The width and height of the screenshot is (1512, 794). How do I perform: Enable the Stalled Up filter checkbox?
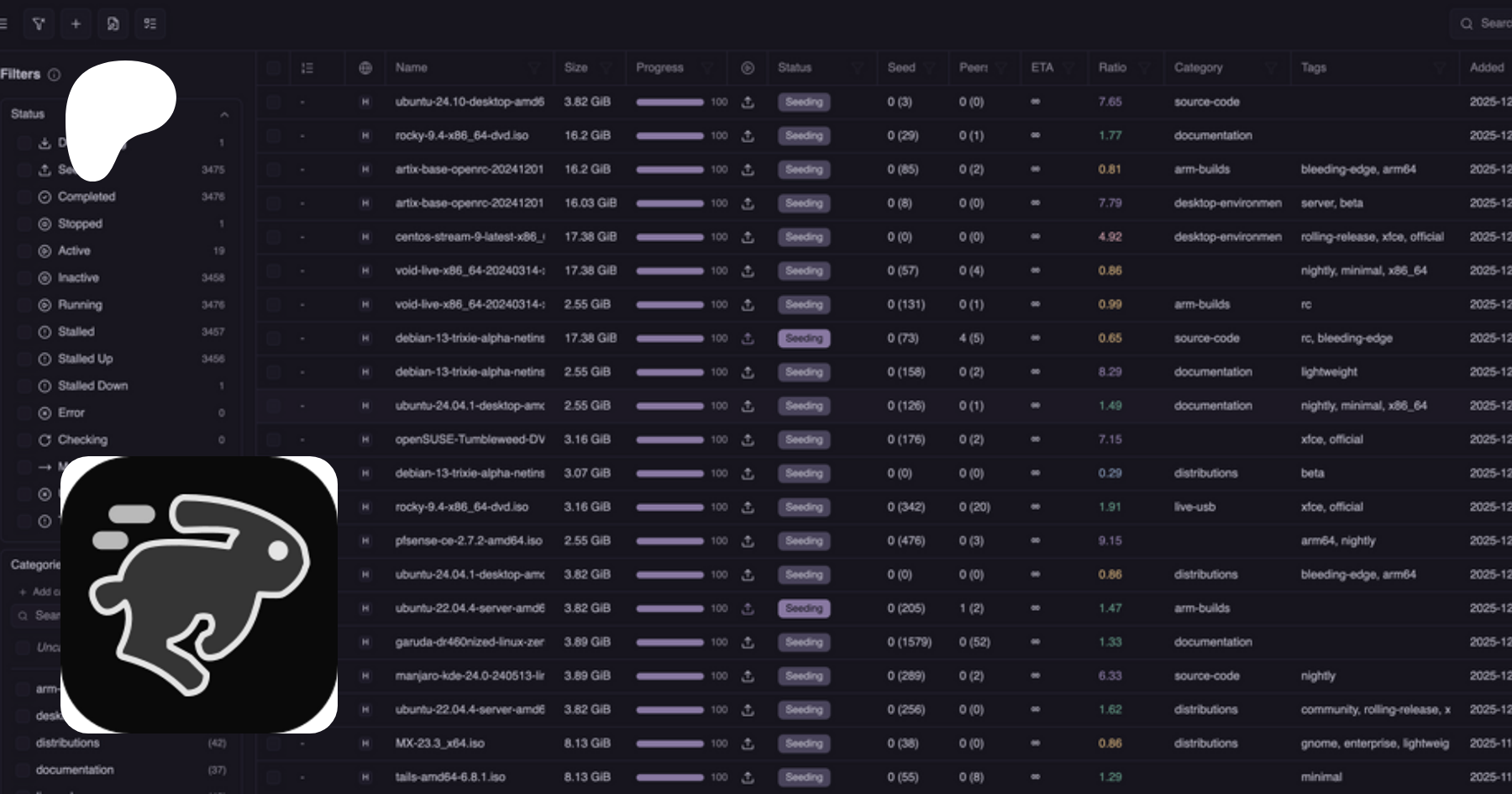(x=24, y=359)
